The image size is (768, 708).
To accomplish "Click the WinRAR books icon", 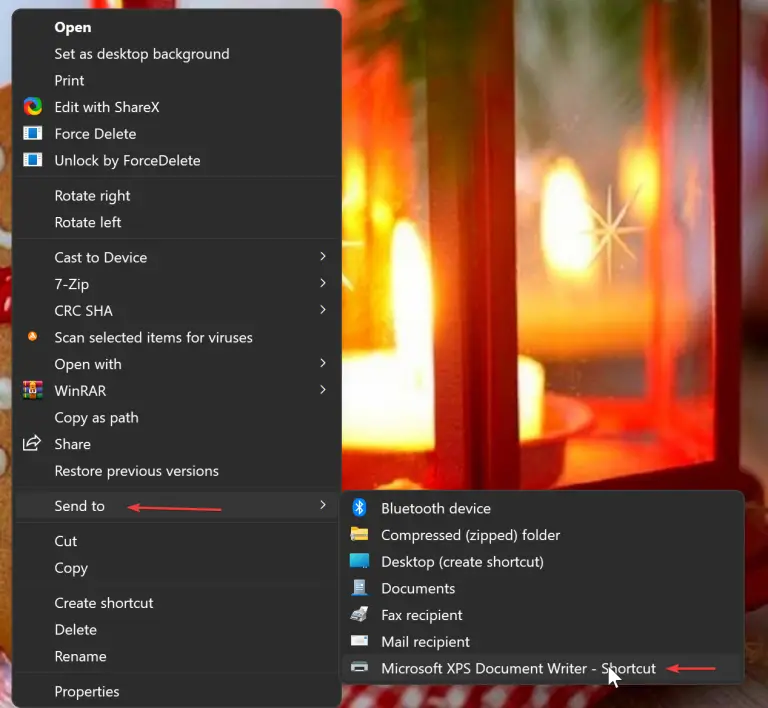I will coord(33,390).
